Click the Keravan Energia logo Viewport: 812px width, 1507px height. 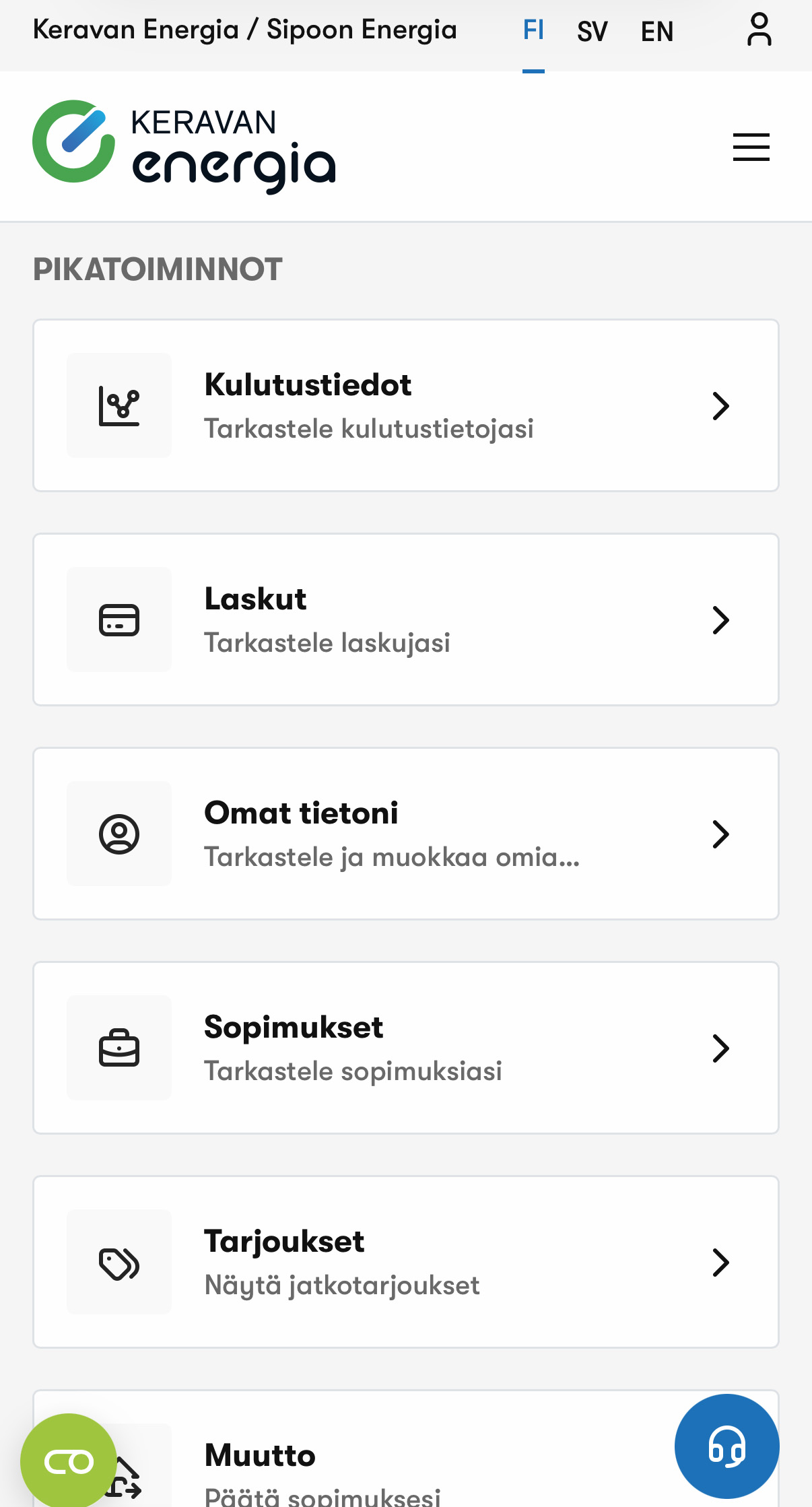pyautogui.click(x=184, y=147)
